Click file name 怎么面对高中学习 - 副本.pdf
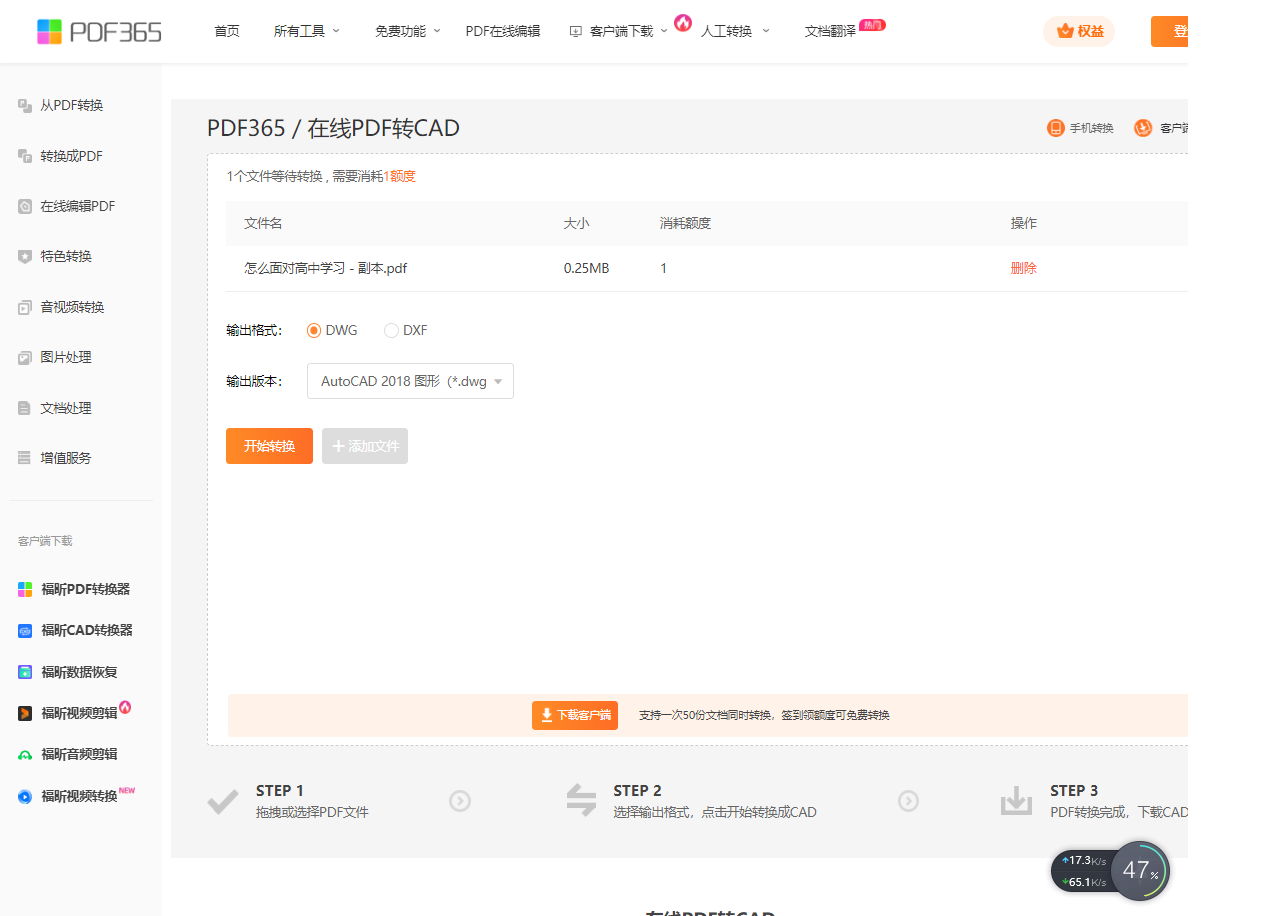 [x=326, y=268]
